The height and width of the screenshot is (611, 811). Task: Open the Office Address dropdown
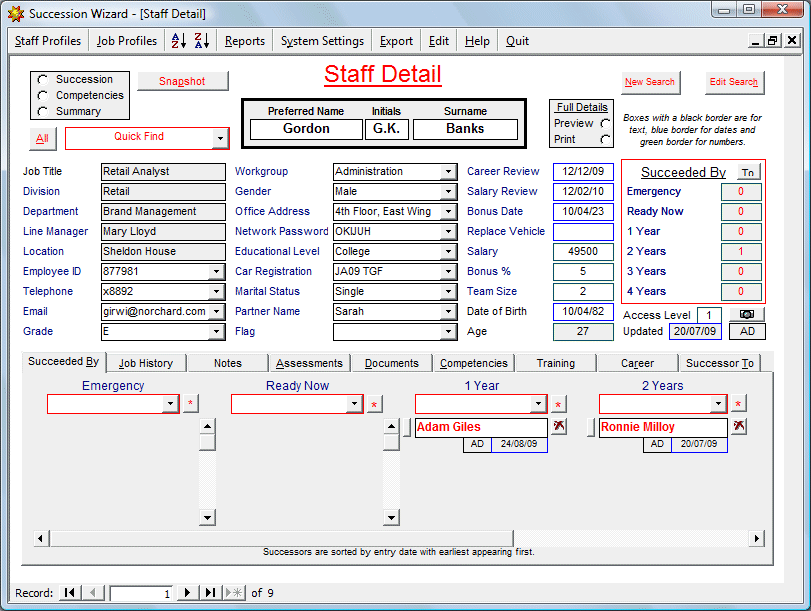point(448,212)
